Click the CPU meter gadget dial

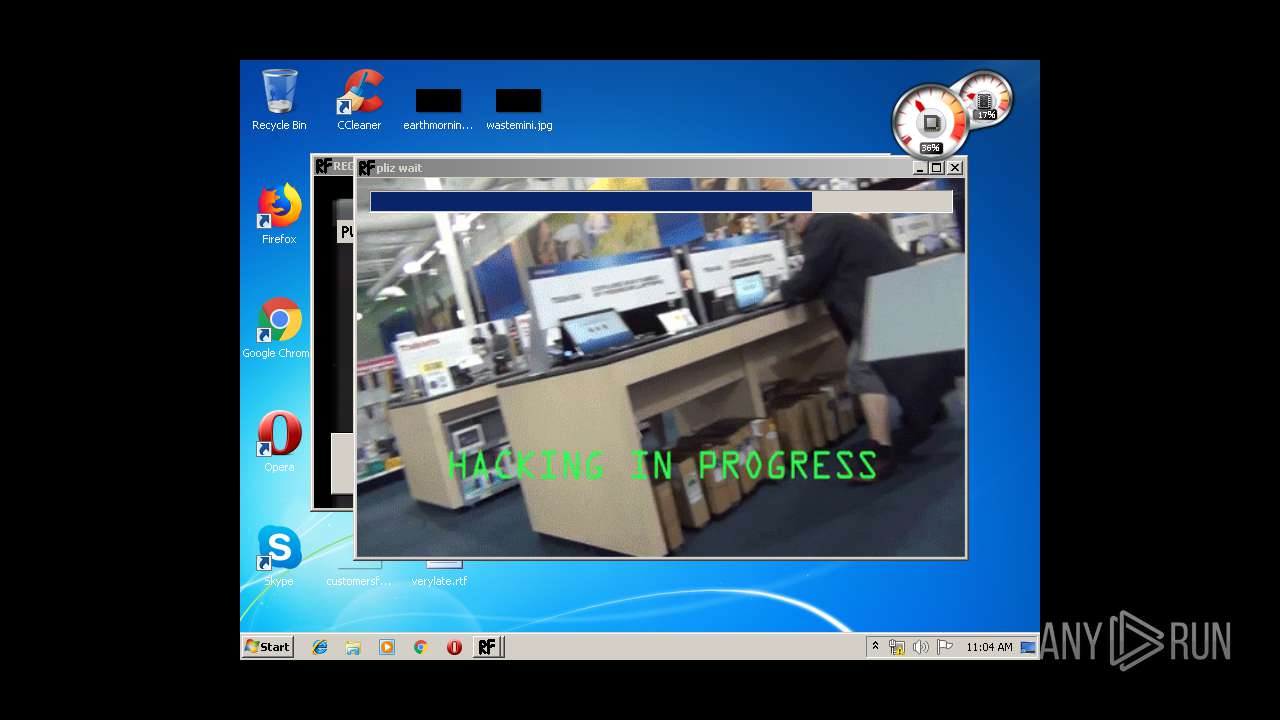point(929,121)
